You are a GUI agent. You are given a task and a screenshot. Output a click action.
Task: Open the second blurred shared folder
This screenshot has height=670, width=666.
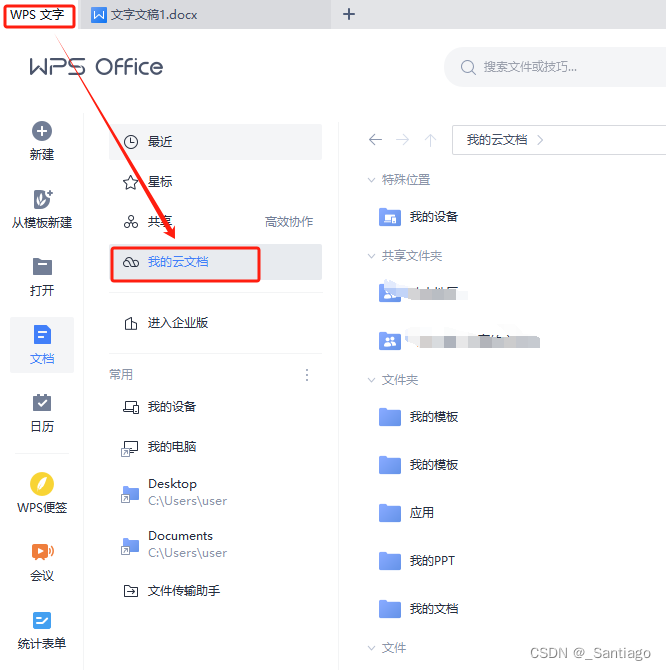point(459,341)
